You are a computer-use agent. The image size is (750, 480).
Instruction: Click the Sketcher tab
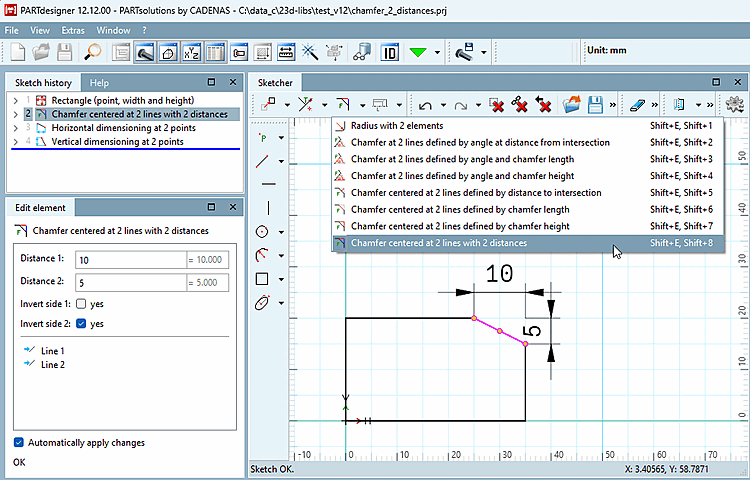click(x=275, y=83)
